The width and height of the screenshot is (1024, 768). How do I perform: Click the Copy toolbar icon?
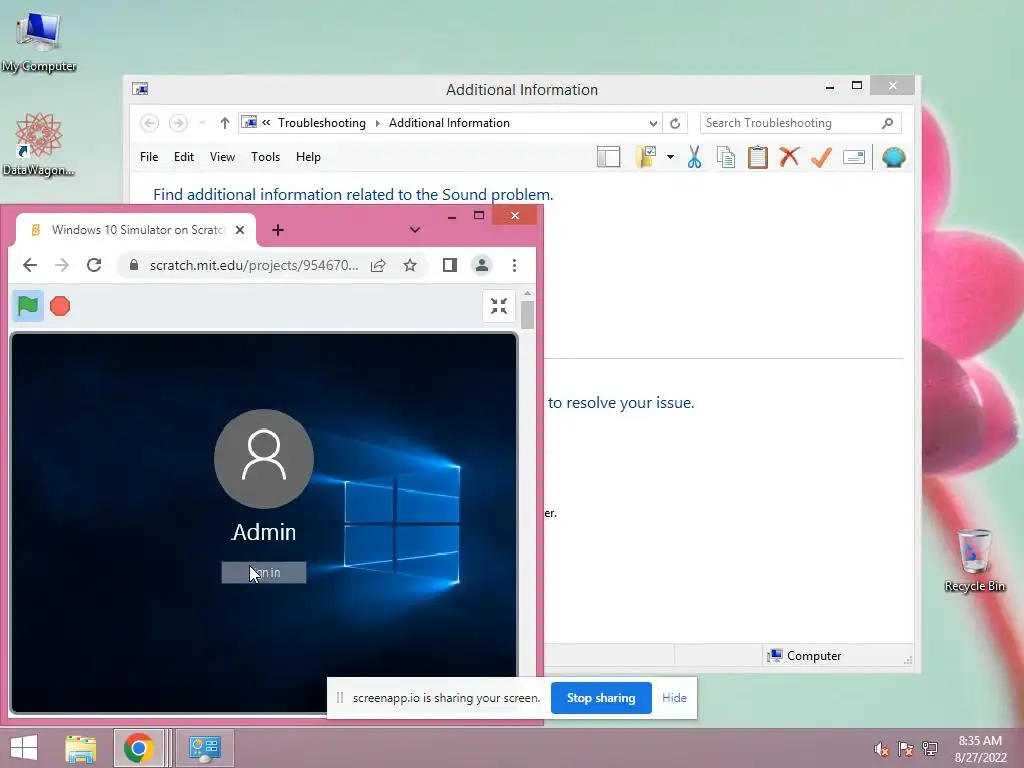726,157
